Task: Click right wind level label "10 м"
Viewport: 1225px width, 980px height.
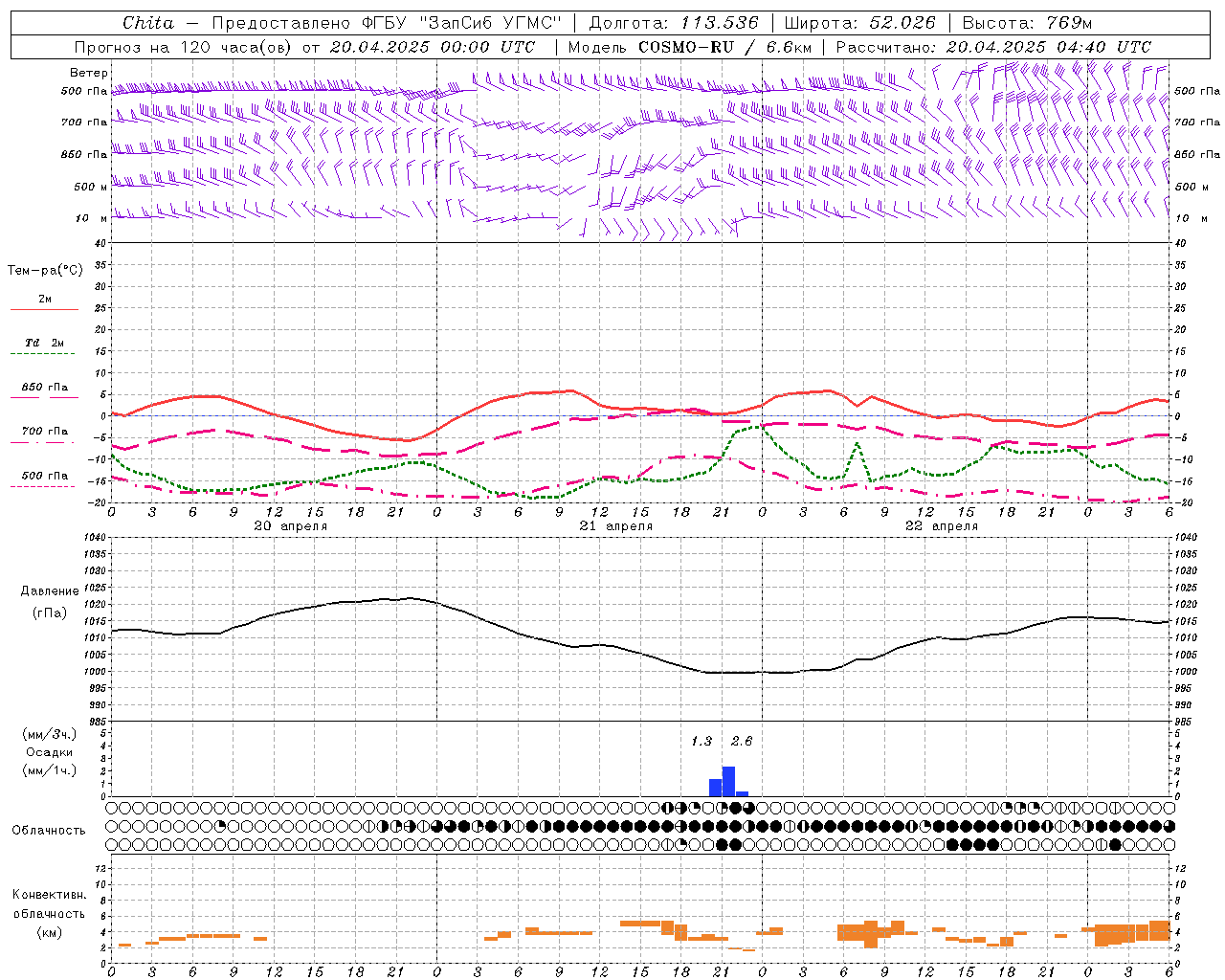Action: click(x=1192, y=218)
